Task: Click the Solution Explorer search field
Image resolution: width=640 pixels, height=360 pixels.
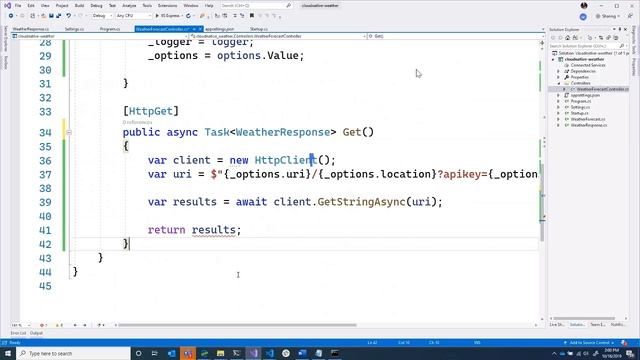Action: click(x=587, y=46)
